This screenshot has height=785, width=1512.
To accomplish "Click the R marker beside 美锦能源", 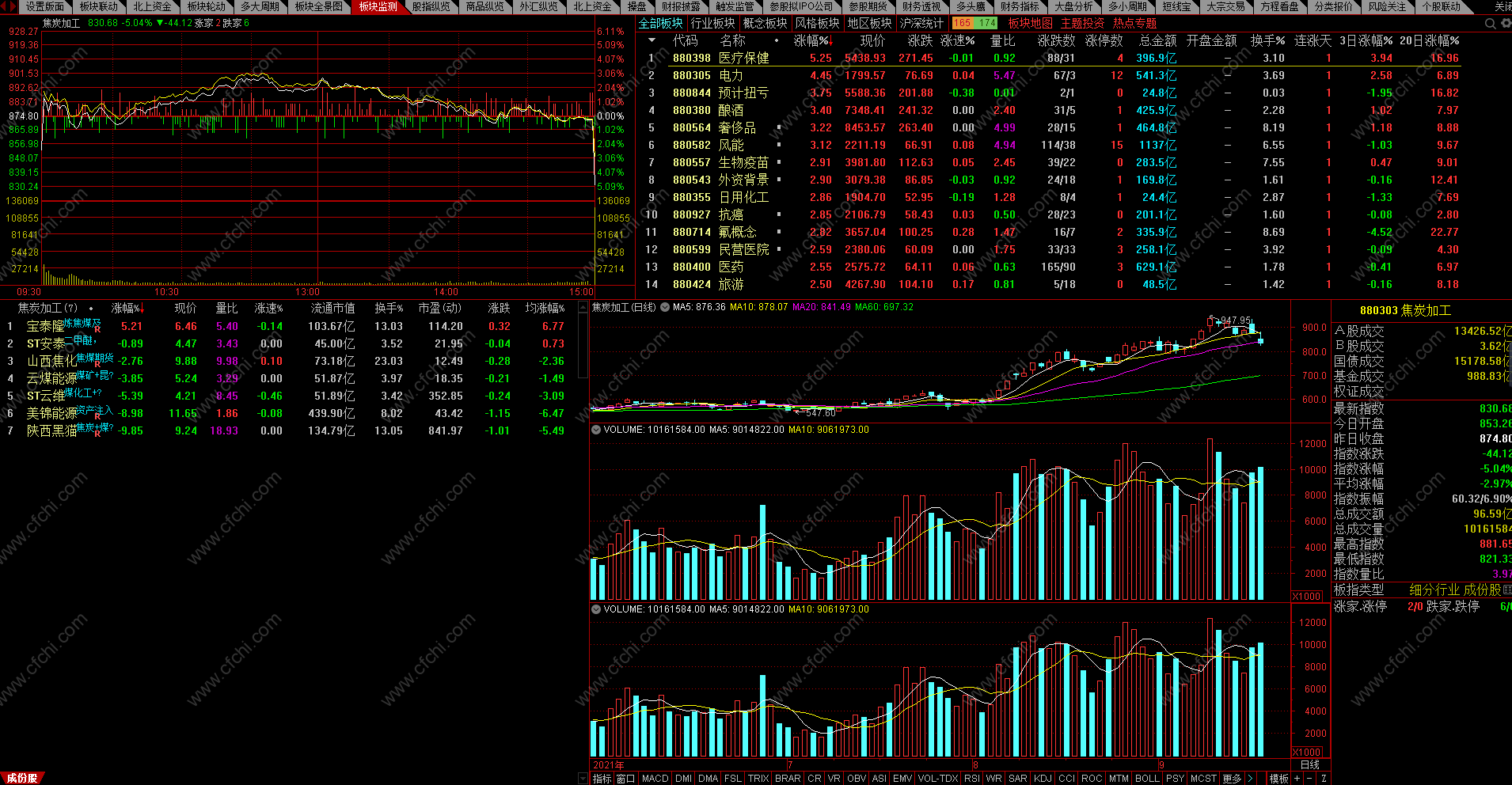I will tap(97, 417).
